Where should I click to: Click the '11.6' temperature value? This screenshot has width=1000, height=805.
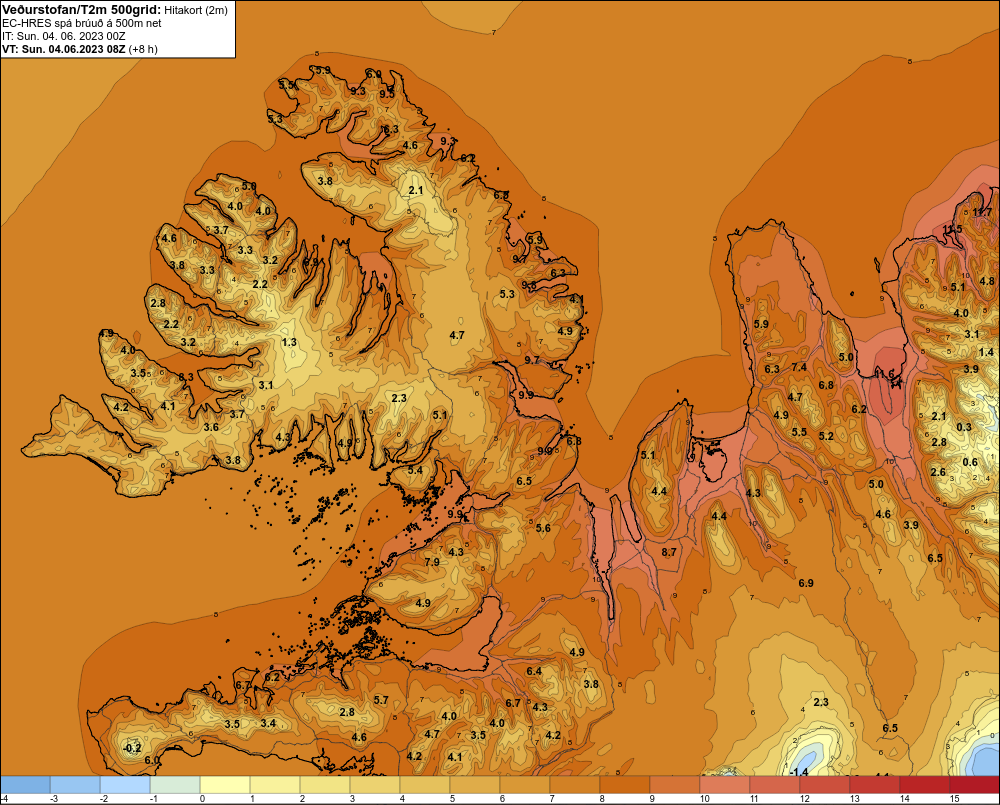(x=885, y=374)
